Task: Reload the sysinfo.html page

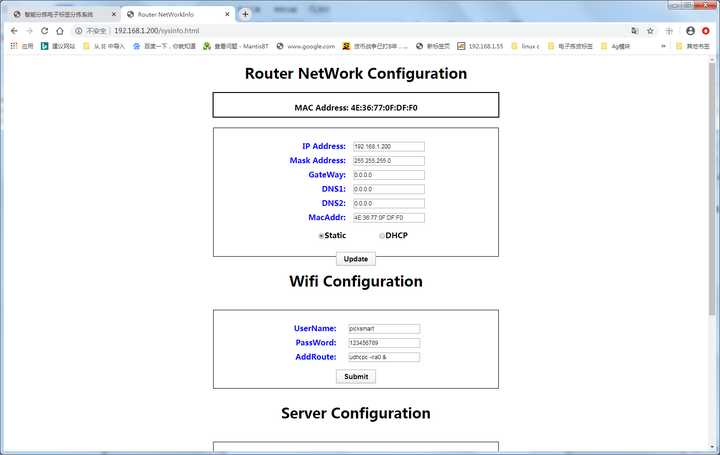Action: (45, 31)
